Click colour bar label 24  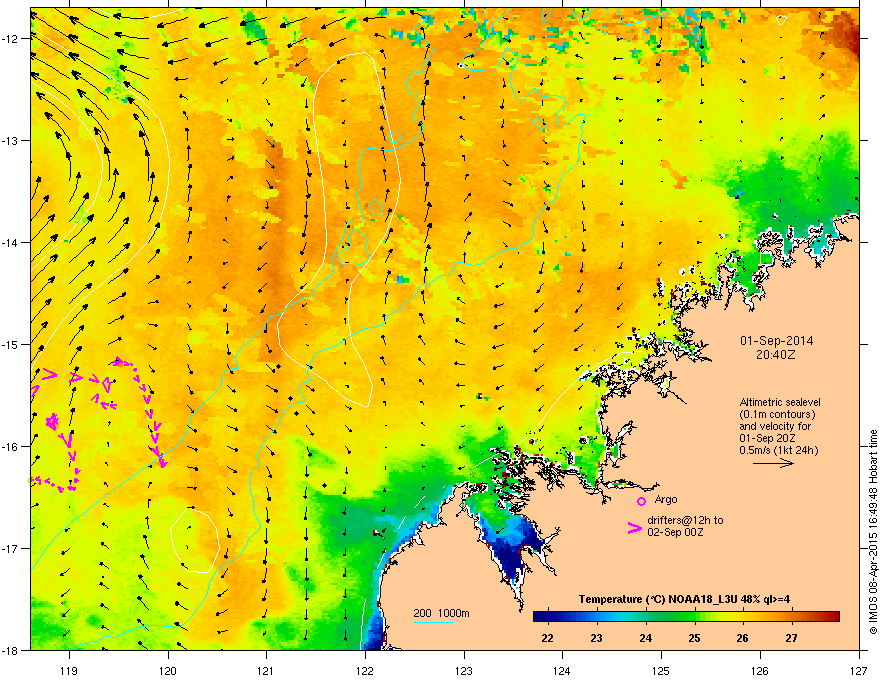click(645, 638)
